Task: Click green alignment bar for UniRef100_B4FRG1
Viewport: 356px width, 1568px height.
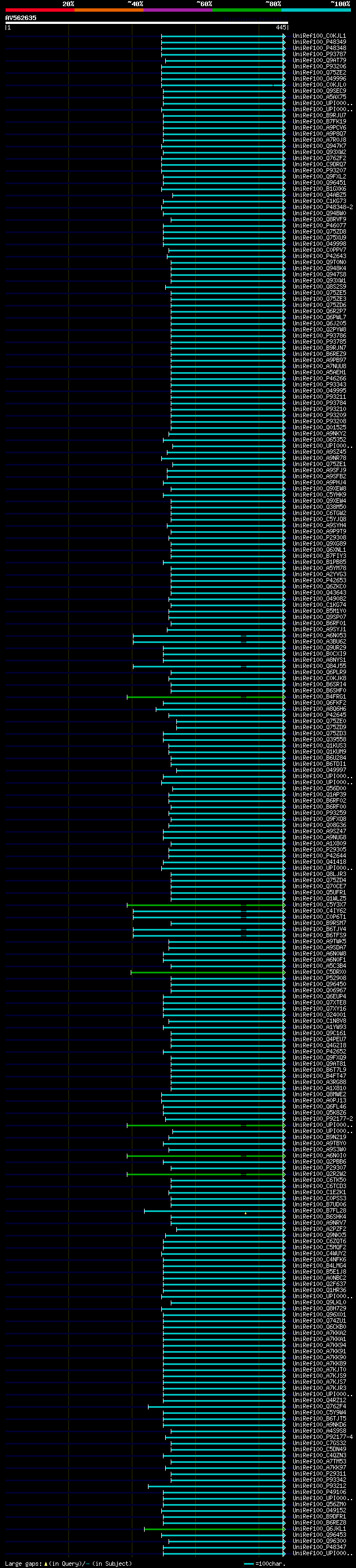Action: pyautogui.click(x=206, y=697)
